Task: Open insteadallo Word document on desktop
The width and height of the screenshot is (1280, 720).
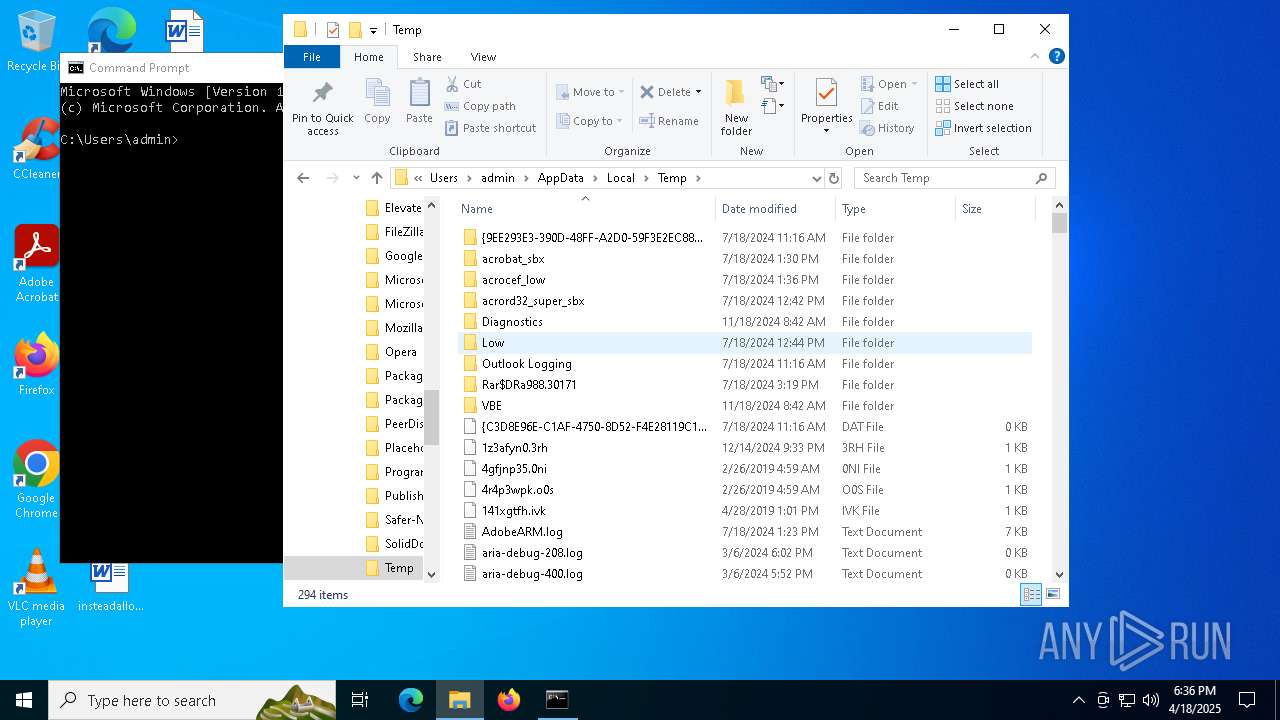Action: click(110, 586)
